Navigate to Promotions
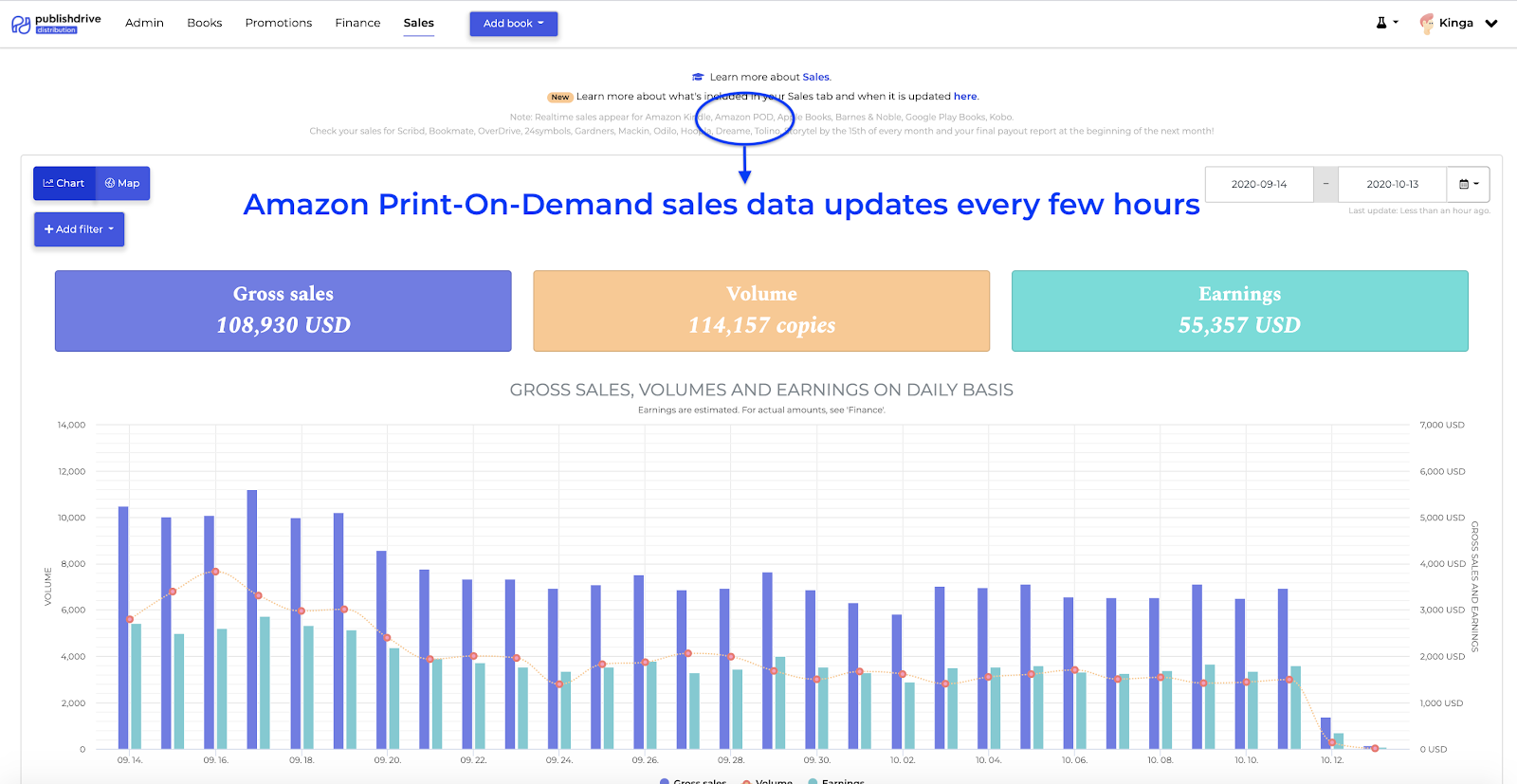 point(279,23)
